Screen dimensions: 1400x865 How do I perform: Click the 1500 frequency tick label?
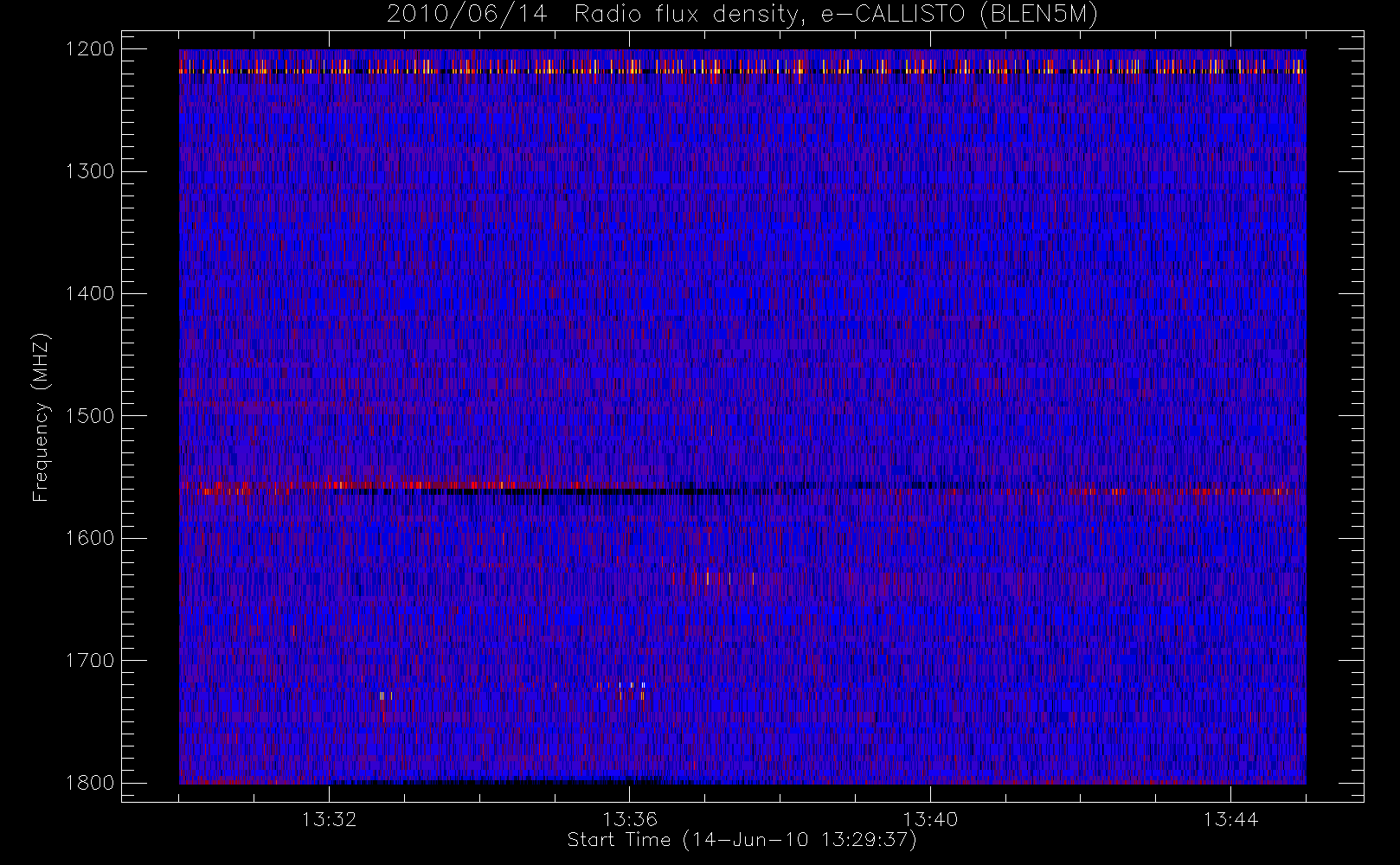[90, 416]
